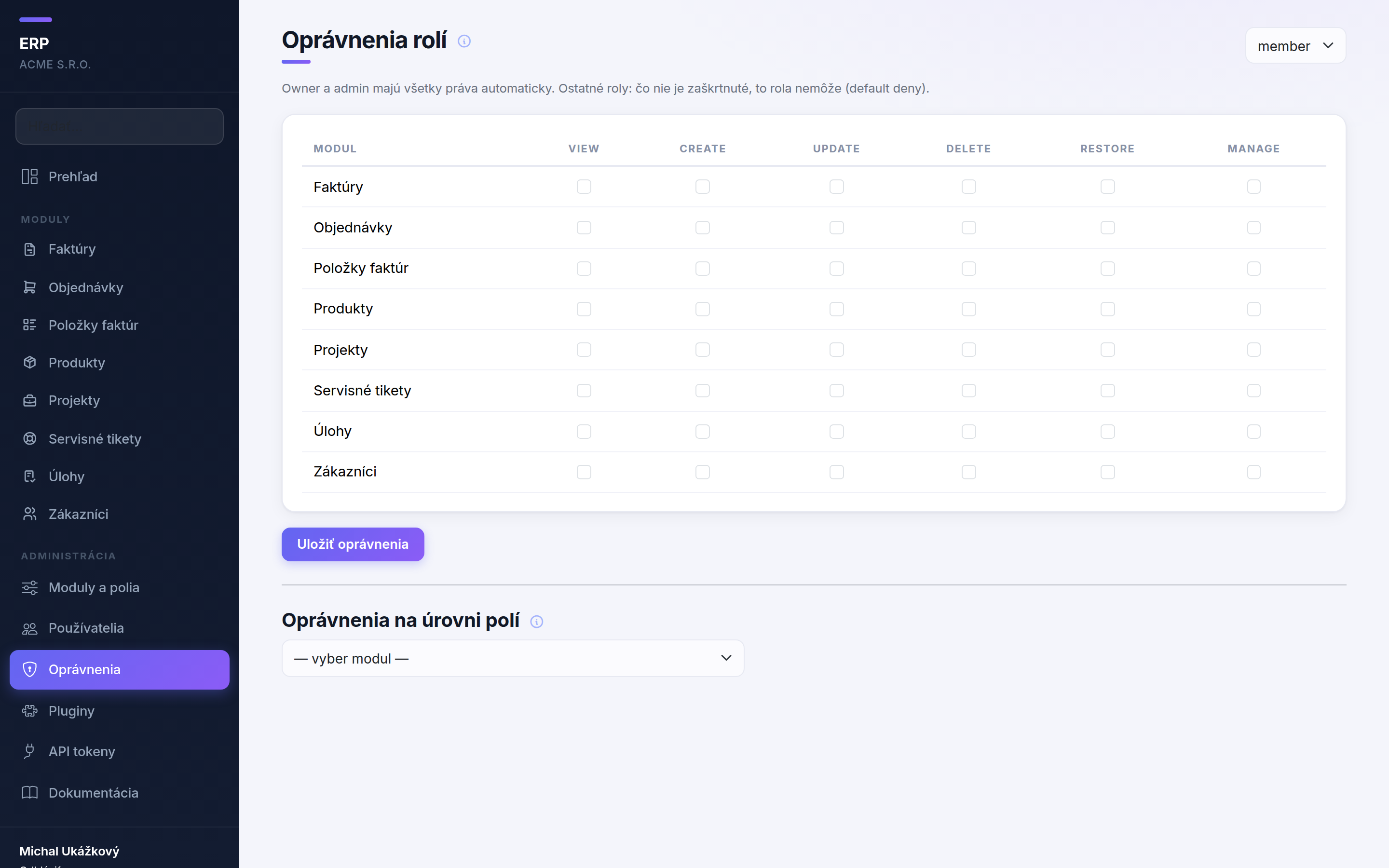Click the Položky faktúr list icon

point(29,325)
